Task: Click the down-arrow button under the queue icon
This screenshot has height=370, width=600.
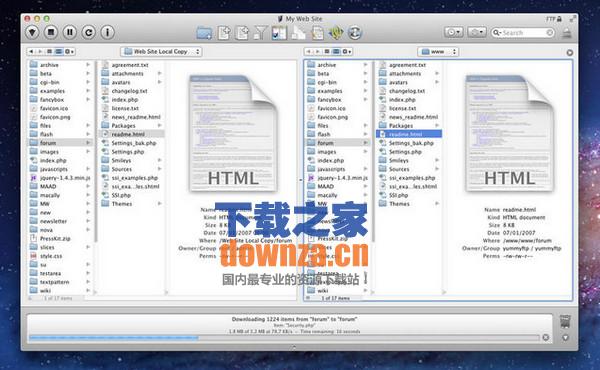Action: point(565,338)
